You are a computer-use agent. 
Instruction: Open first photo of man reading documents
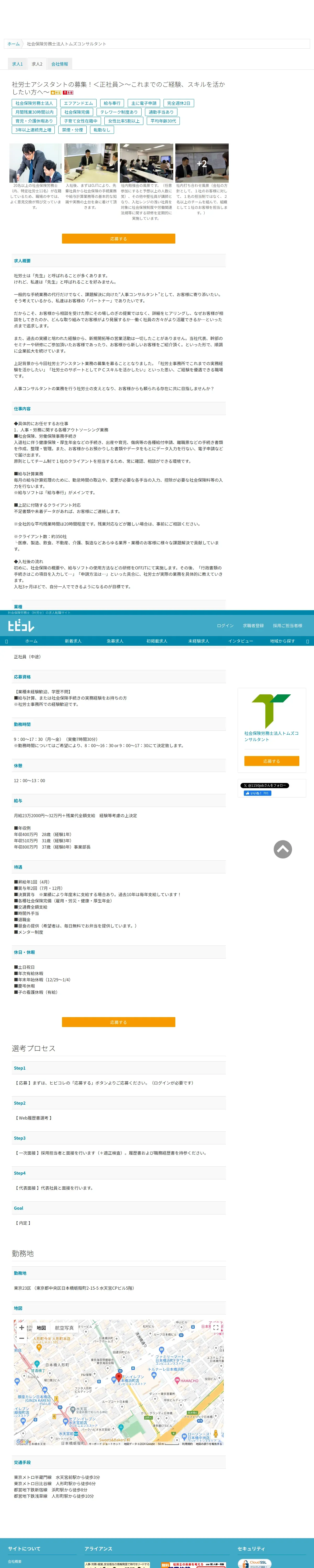click(35, 163)
